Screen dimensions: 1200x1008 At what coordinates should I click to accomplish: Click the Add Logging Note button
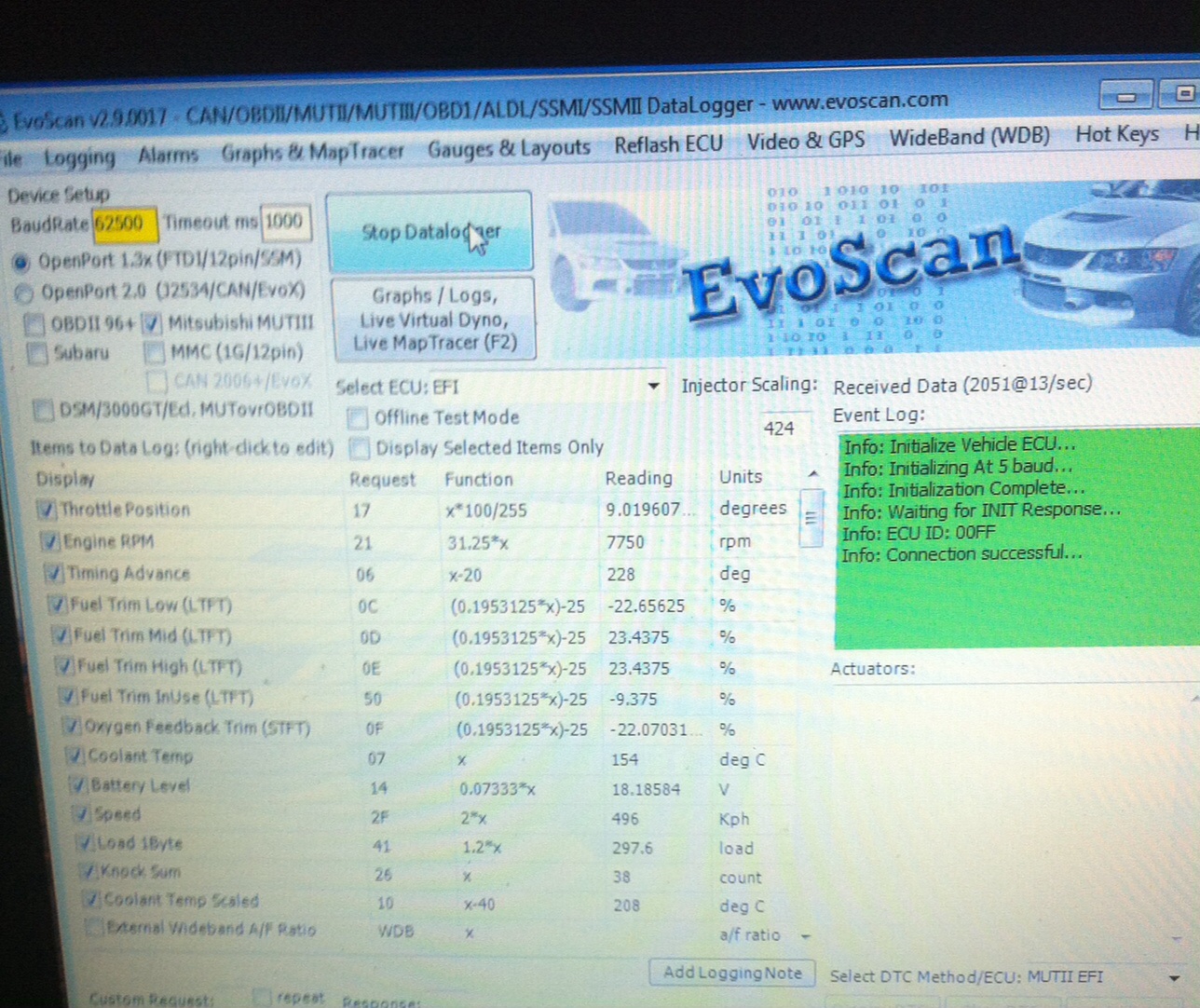pyautogui.click(x=731, y=973)
